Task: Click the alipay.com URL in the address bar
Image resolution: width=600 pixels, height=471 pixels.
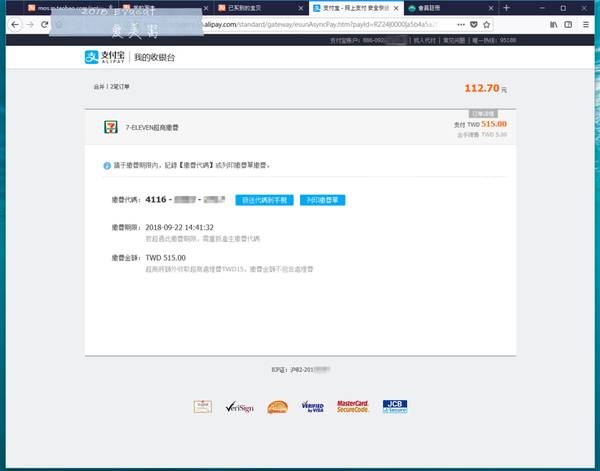Action: point(320,24)
